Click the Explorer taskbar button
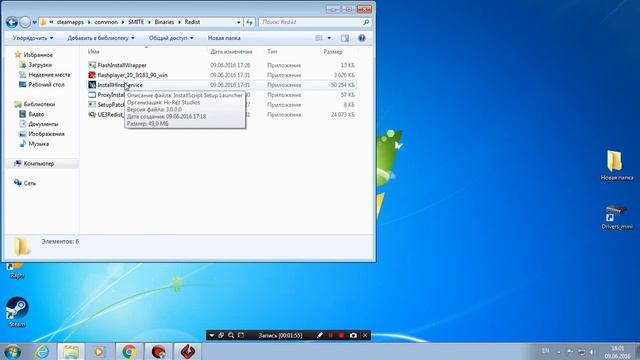The image size is (640, 360). pyautogui.click(x=71, y=351)
